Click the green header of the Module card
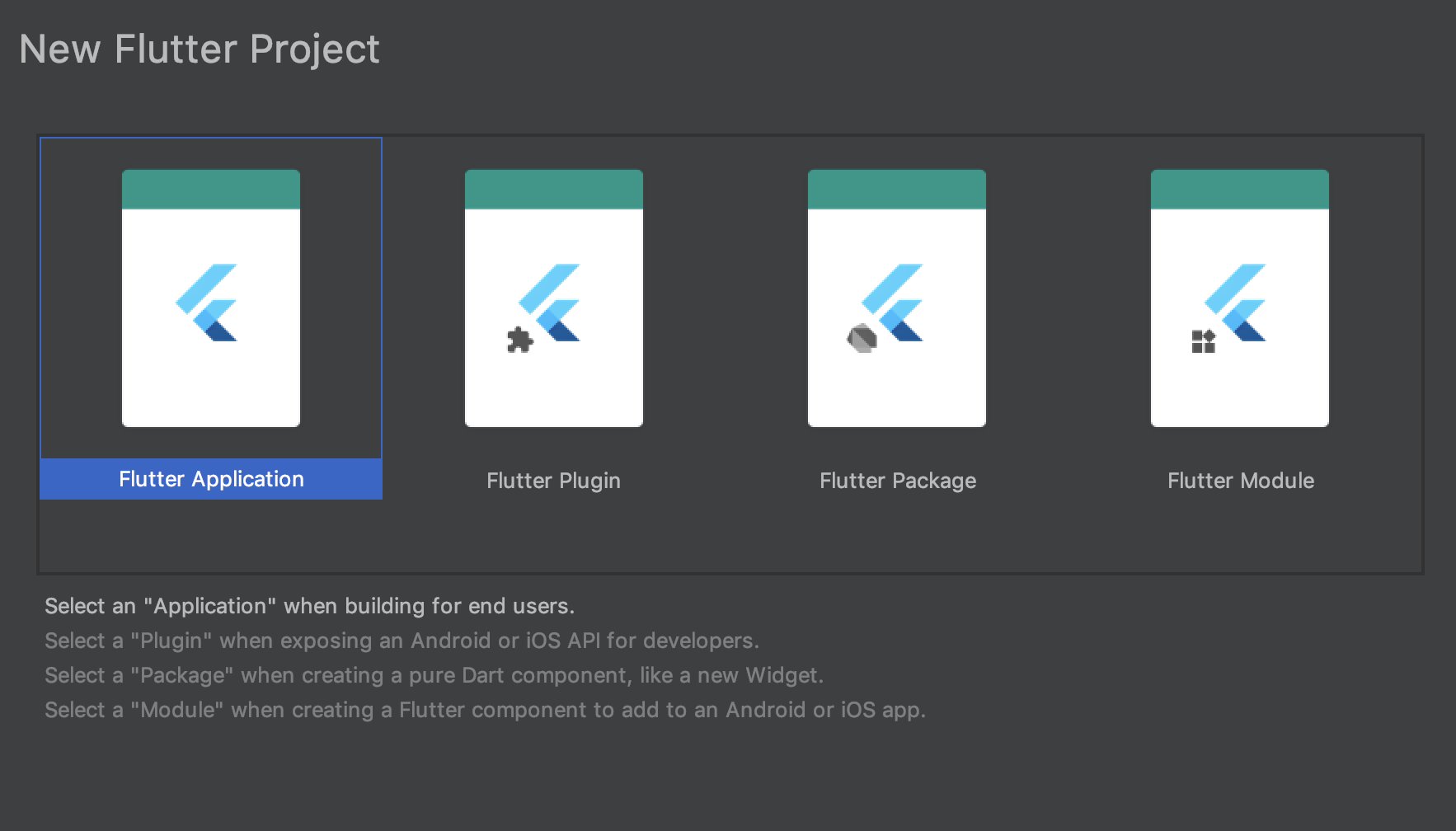This screenshot has width=1456, height=831. (x=1240, y=190)
